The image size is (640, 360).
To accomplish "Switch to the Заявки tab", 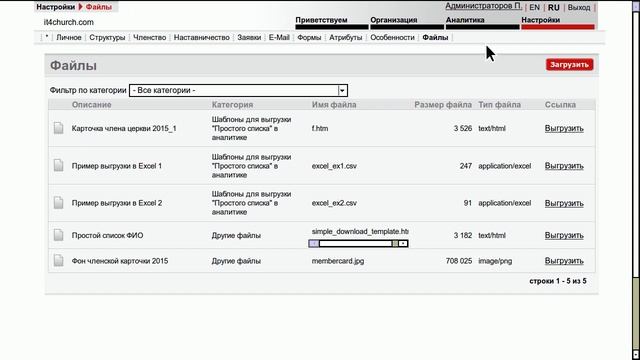I will click(x=249, y=38).
